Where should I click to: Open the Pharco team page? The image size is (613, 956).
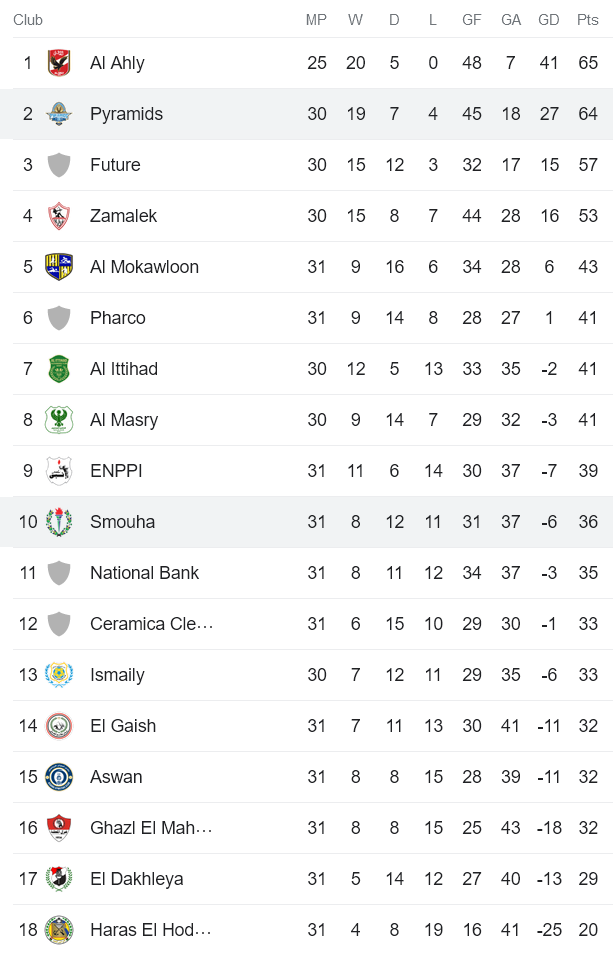tap(118, 318)
